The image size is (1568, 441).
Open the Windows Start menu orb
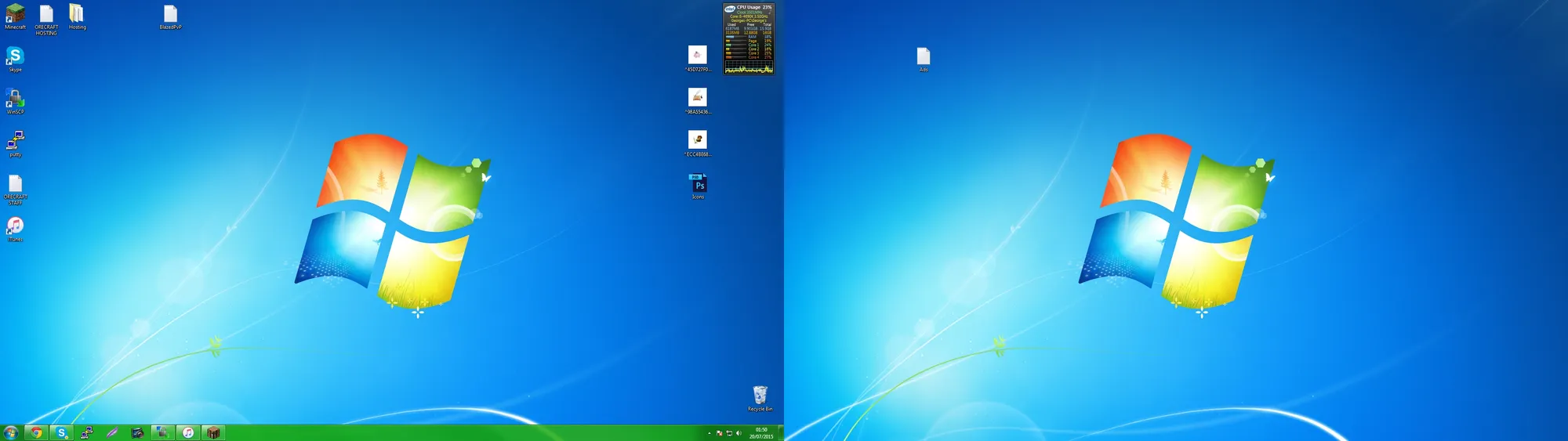click(11, 432)
